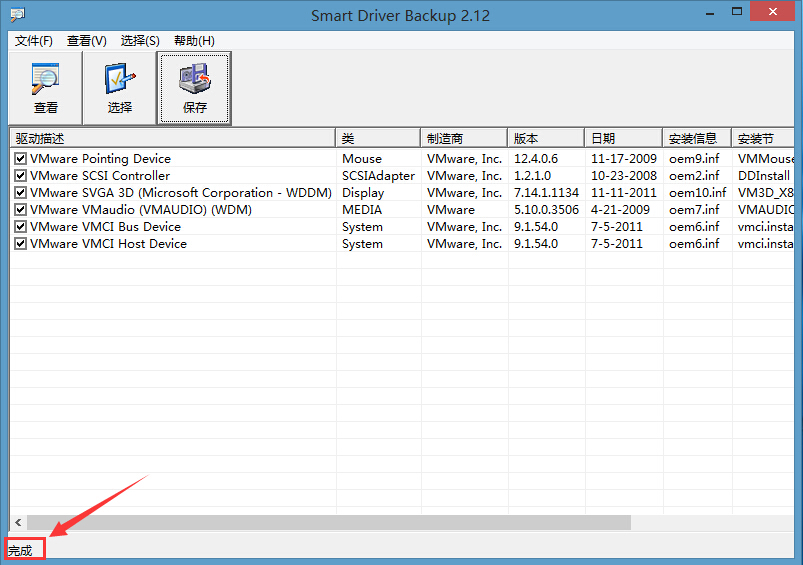The height and width of the screenshot is (565, 803).
Task: Open the 文件(F) menu
Action: (x=34, y=41)
